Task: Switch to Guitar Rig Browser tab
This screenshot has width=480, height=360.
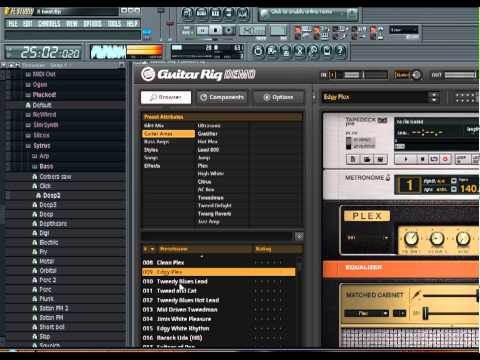Action: tap(166, 97)
